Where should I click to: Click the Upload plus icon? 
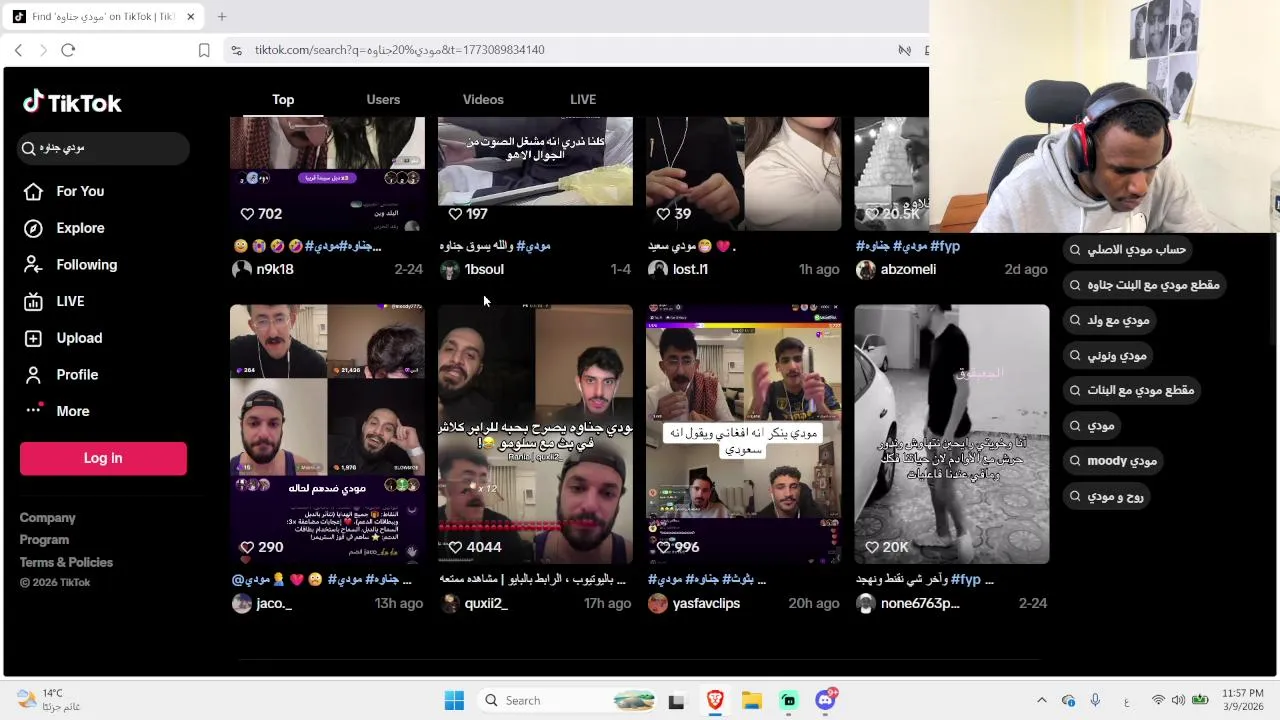33,338
